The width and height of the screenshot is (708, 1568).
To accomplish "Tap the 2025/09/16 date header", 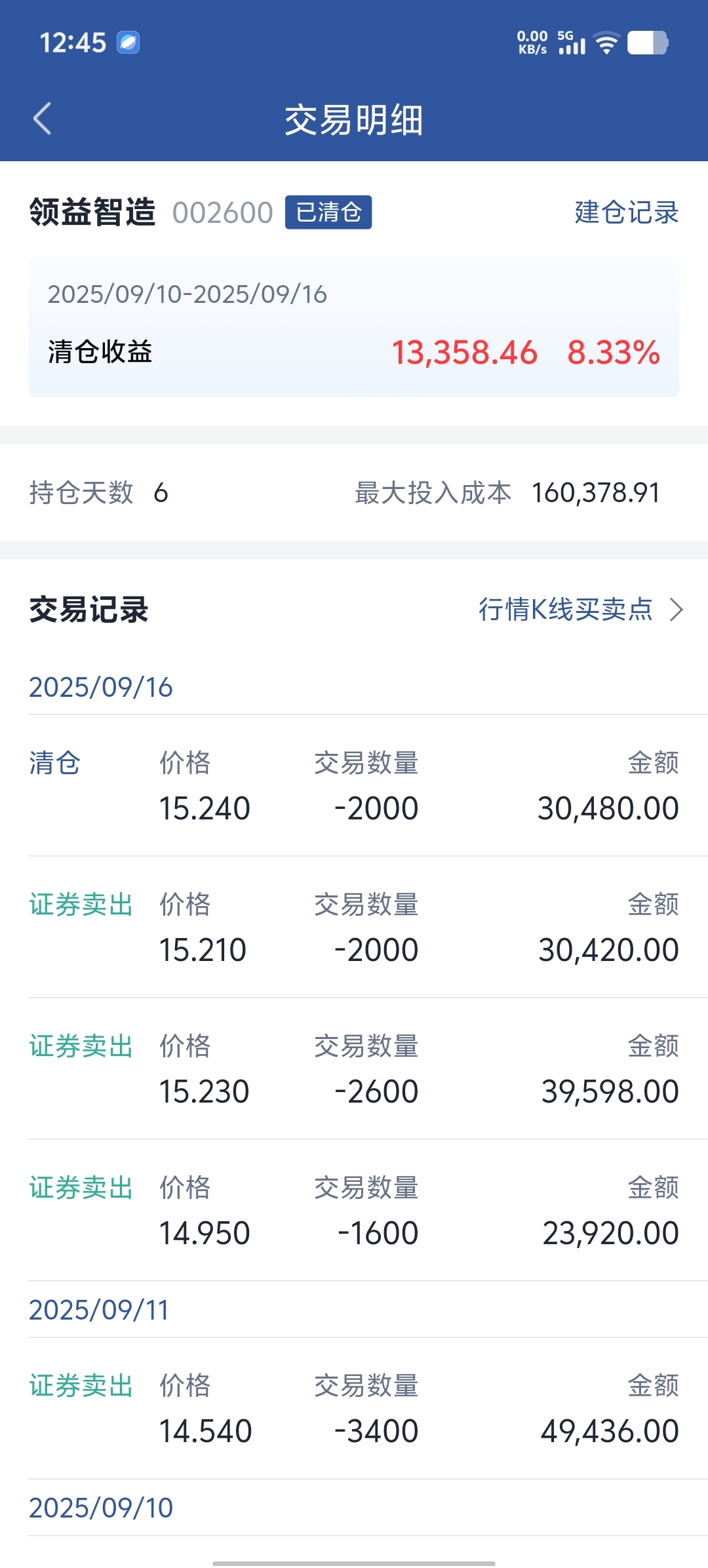I will [x=101, y=687].
